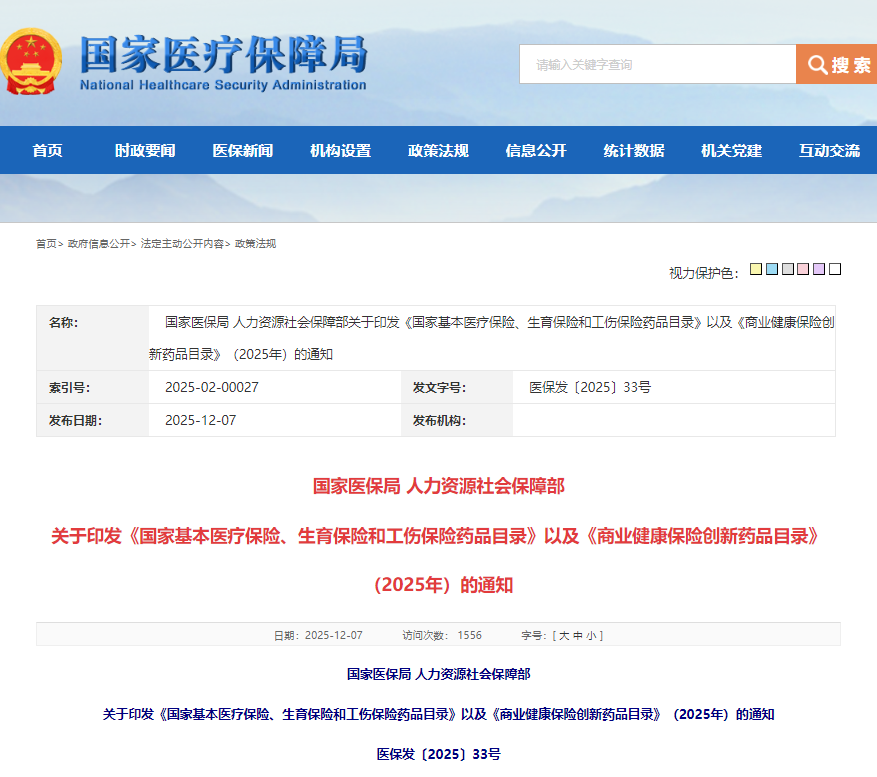Image resolution: width=877 pixels, height=777 pixels.
Task: Open the 时政要闻 navigation item
Action: tap(145, 151)
